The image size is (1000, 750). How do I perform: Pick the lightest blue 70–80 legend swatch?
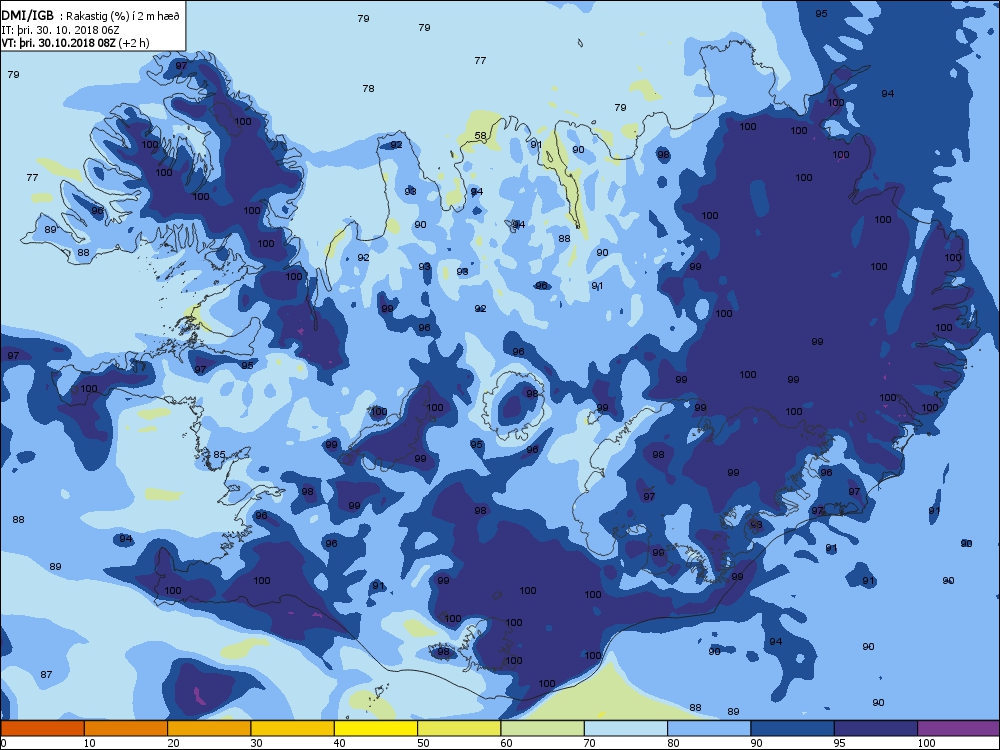(x=626, y=728)
